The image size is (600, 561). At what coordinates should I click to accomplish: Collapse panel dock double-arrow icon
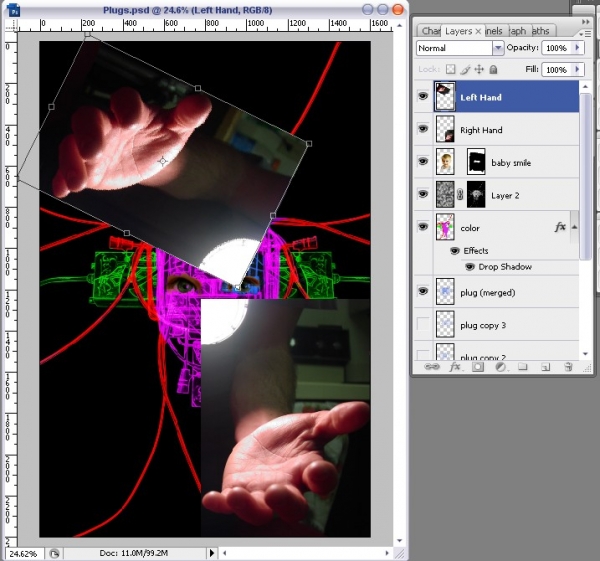click(x=585, y=22)
